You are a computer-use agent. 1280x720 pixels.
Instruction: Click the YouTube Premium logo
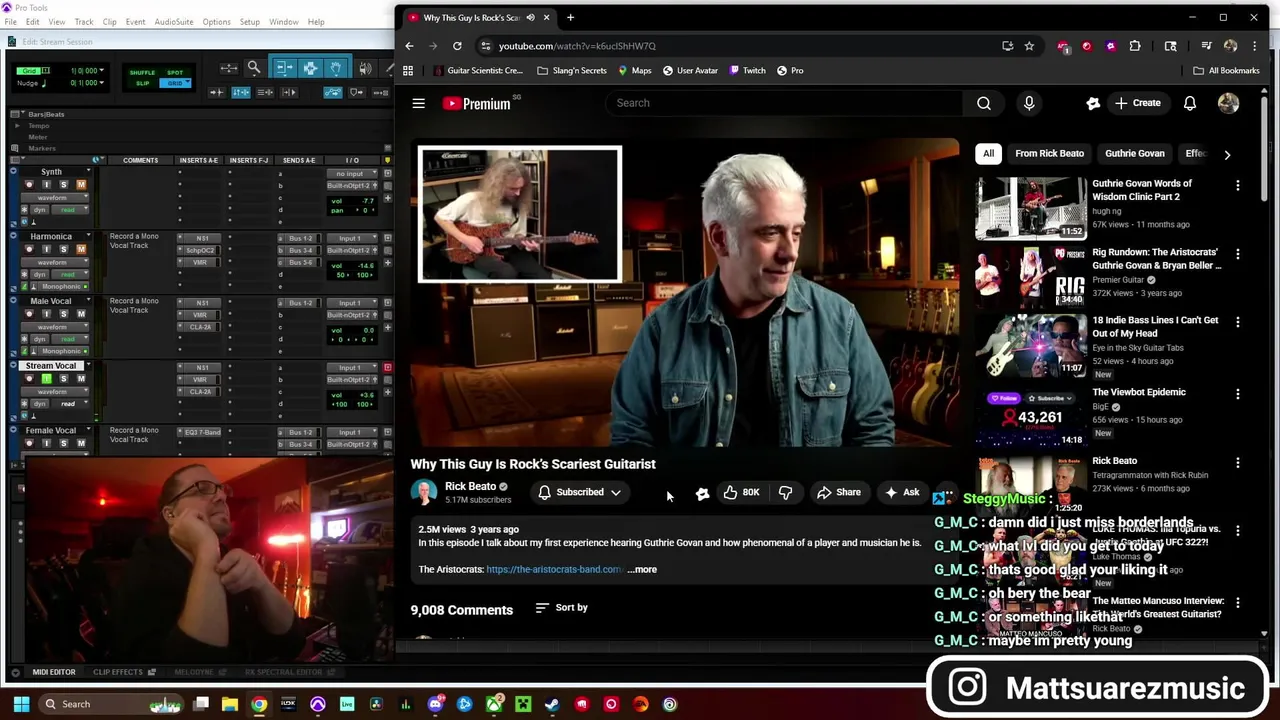tap(477, 103)
